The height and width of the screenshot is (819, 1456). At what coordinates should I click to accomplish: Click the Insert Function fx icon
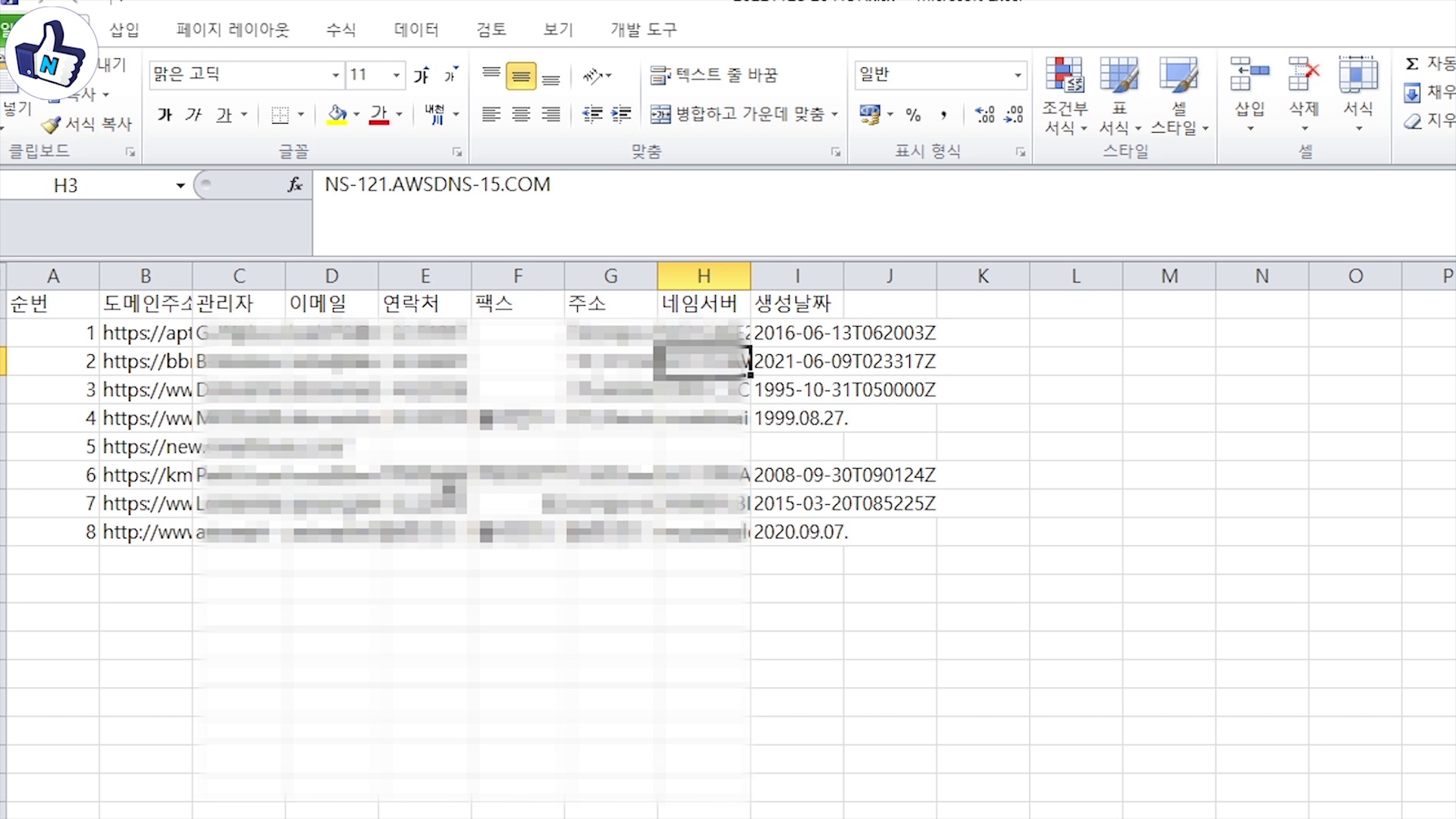coord(295,185)
